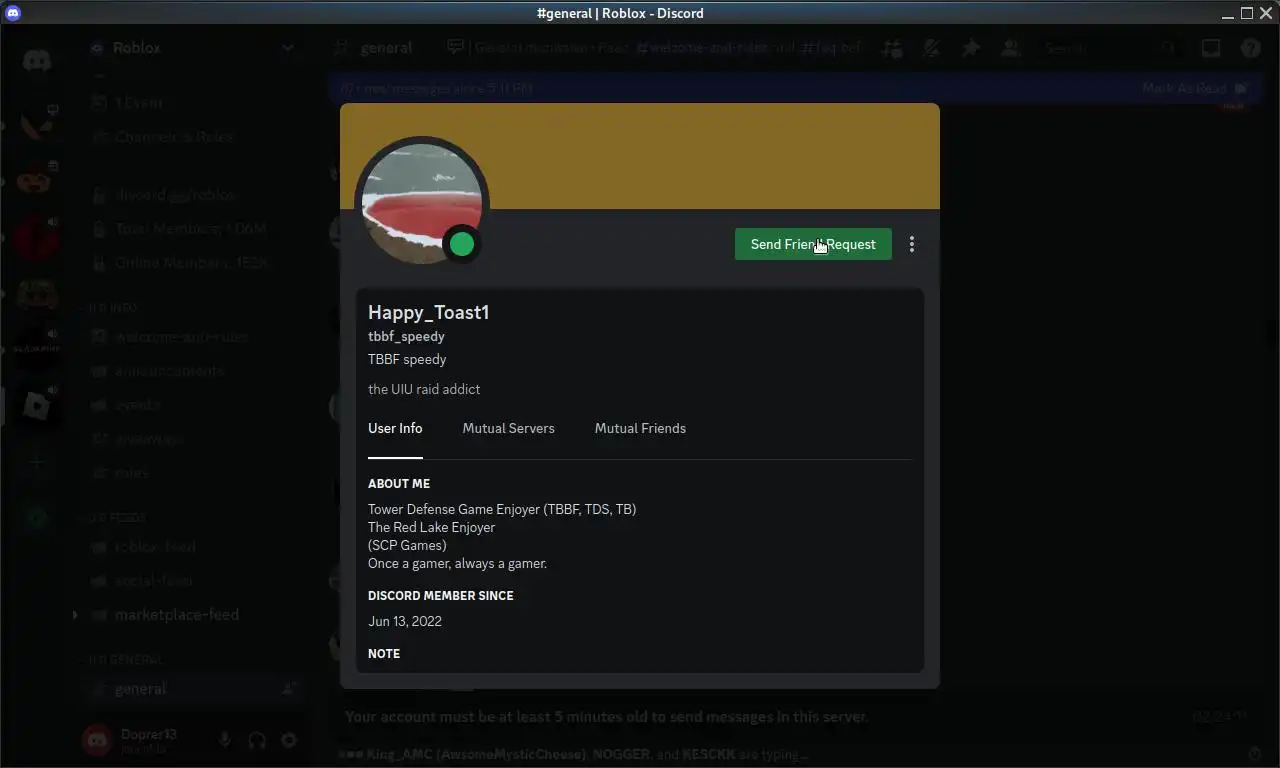This screenshot has width=1280, height=768.
Task: Click the 'Once a gamer, always a gamer.' line
Action: coord(457,563)
